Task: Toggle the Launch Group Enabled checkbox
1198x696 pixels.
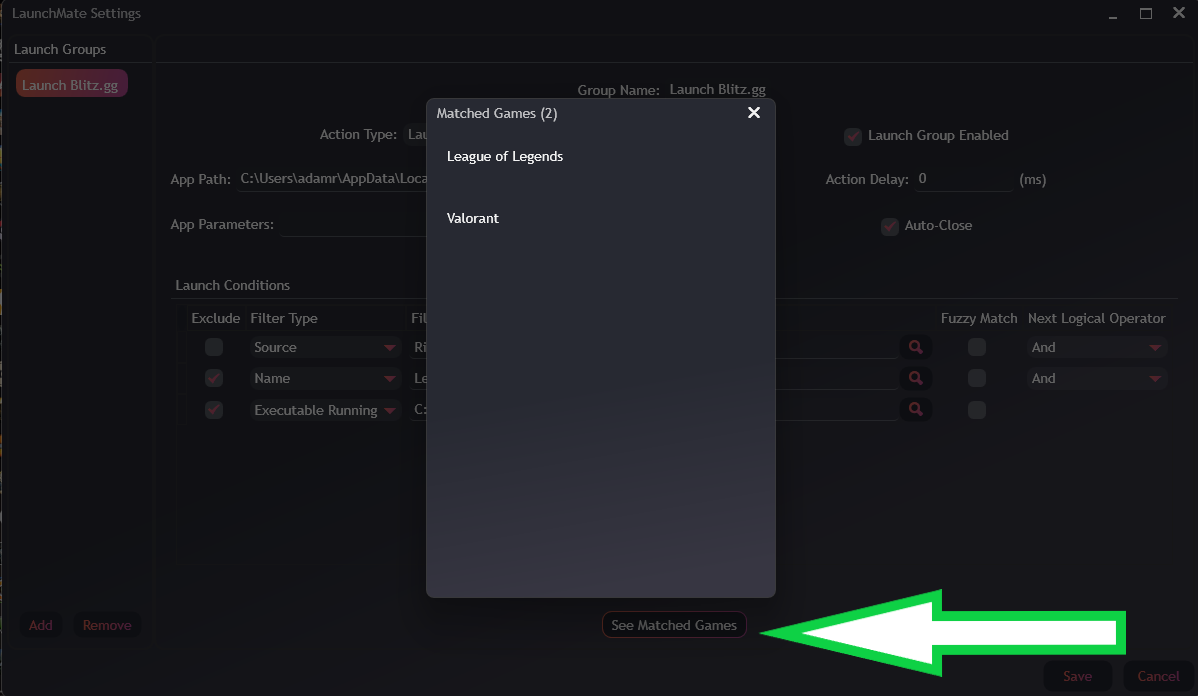Action: pos(853,137)
